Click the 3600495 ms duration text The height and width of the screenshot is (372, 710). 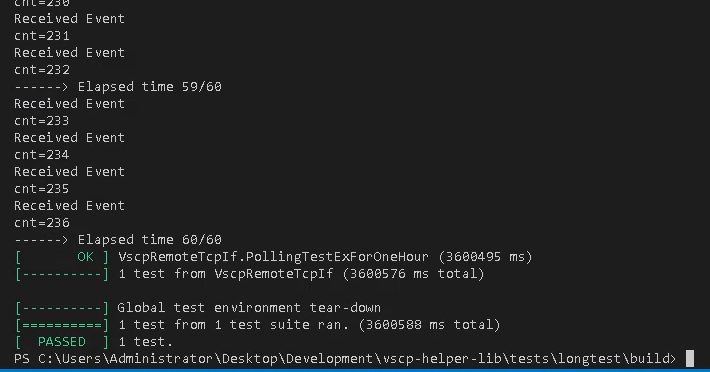pyautogui.click(x=485, y=257)
